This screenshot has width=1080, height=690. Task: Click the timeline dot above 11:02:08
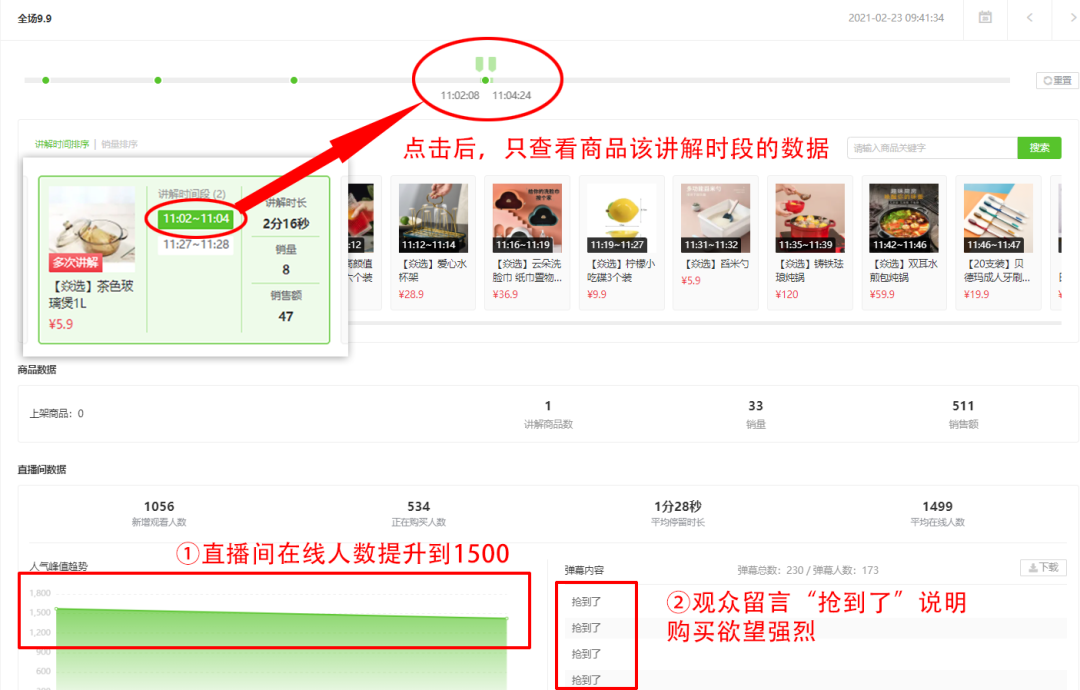pyautogui.click(x=486, y=81)
